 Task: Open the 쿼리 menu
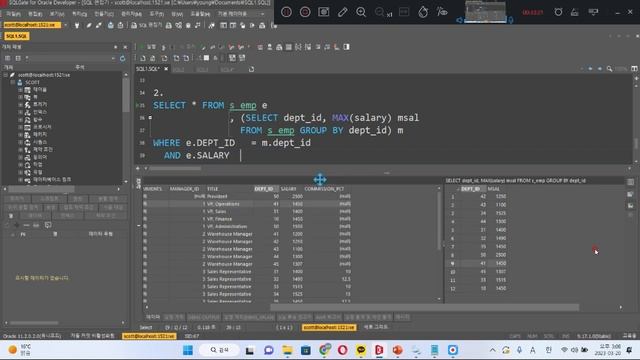79,14
